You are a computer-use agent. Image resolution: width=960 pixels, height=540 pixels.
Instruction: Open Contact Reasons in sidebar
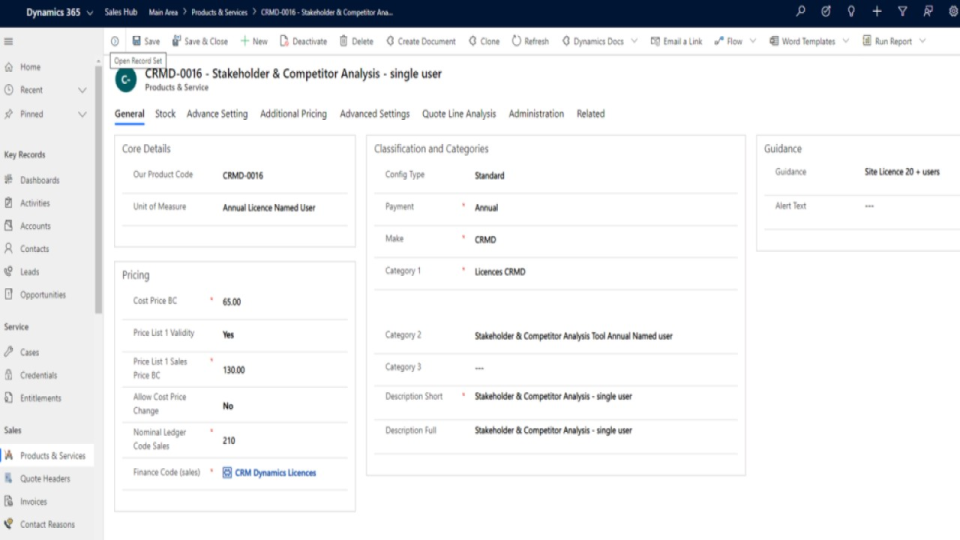[x=48, y=524]
